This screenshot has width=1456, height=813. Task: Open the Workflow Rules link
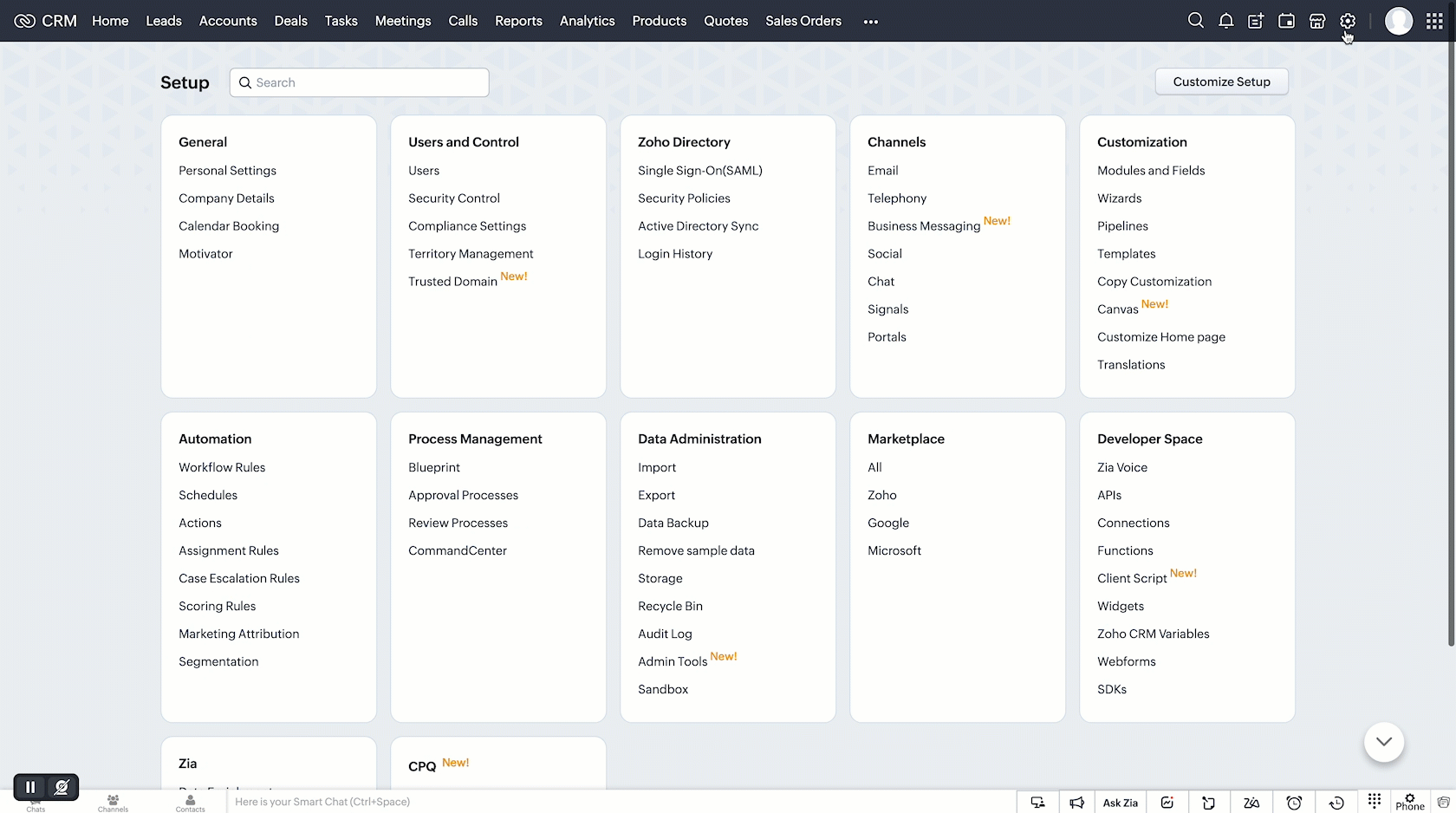click(x=222, y=467)
